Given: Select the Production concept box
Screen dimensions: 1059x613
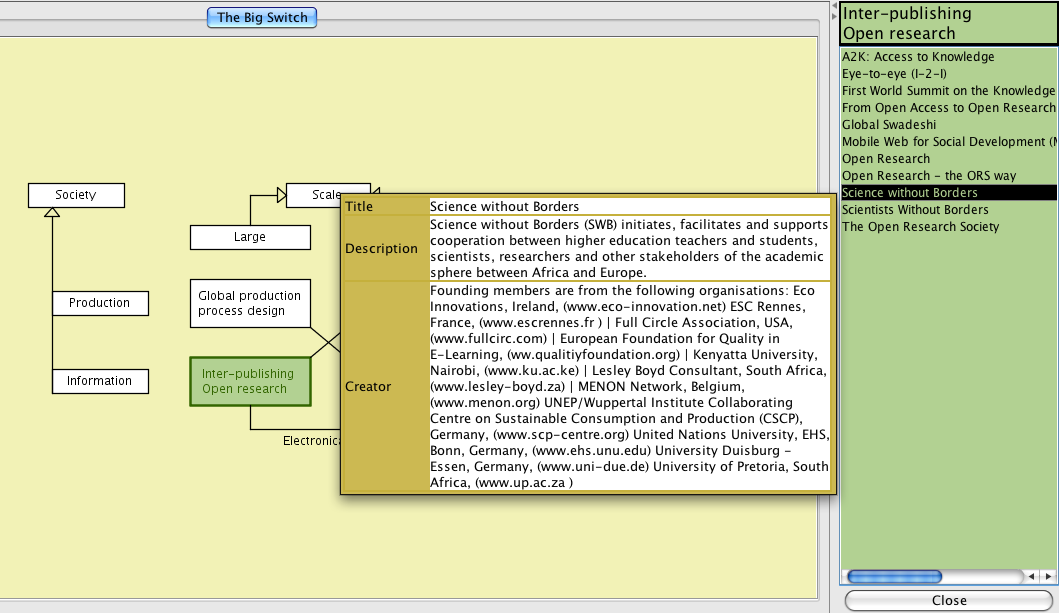Looking at the screenshot, I should point(99,303).
